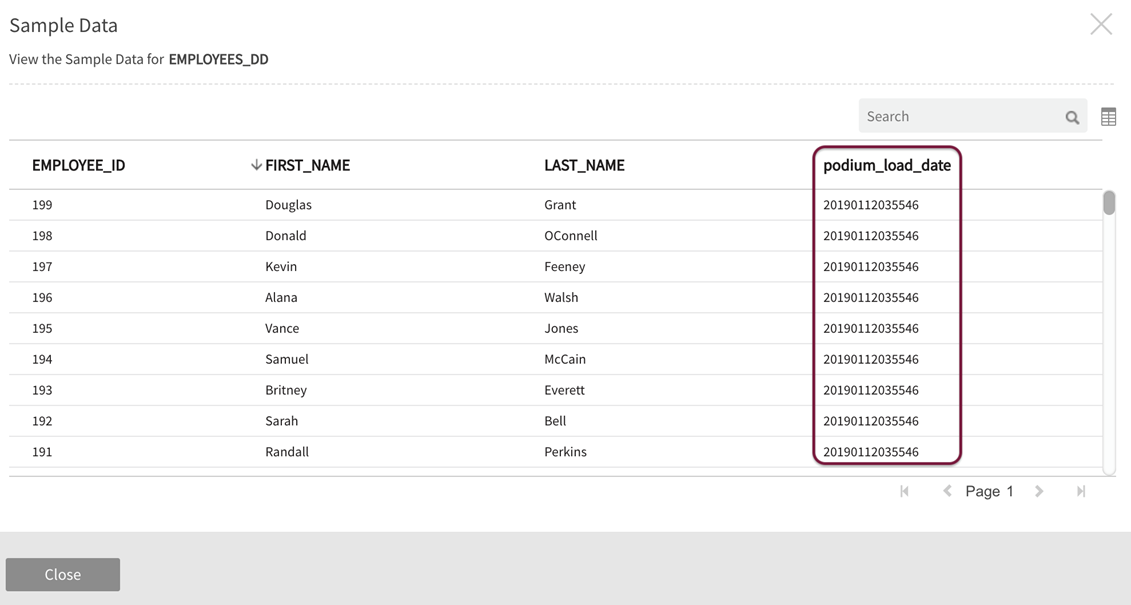This screenshot has height=605, width=1131.
Task: Sort by LAST_NAME column header
Action: (x=584, y=165)
